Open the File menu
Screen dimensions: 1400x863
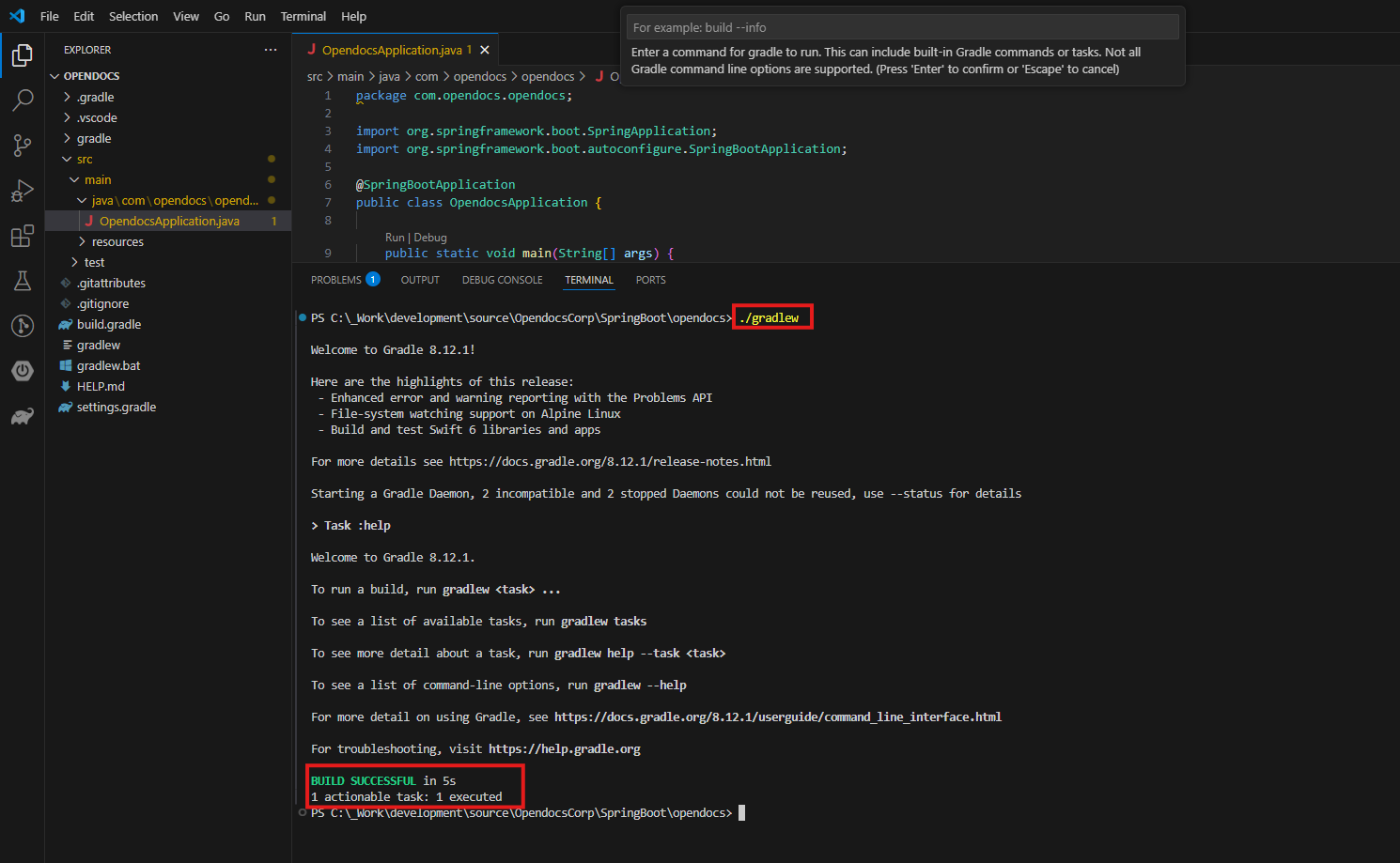tap(50, 16)
